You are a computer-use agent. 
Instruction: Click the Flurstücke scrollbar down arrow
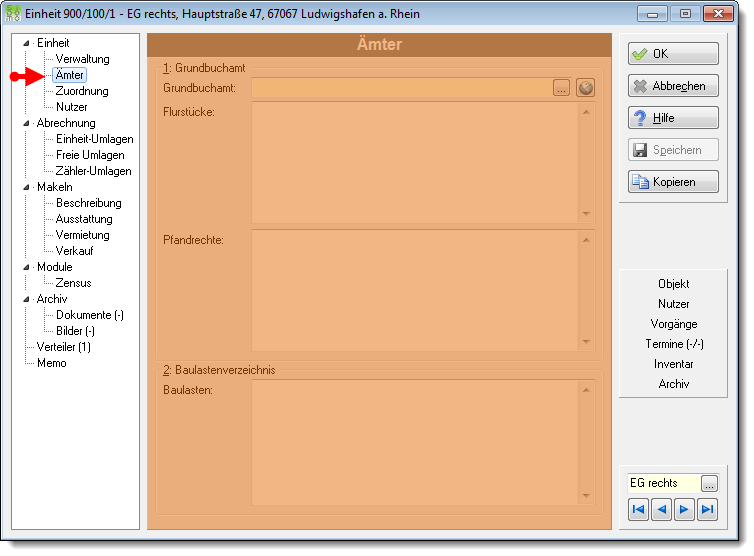586,214
